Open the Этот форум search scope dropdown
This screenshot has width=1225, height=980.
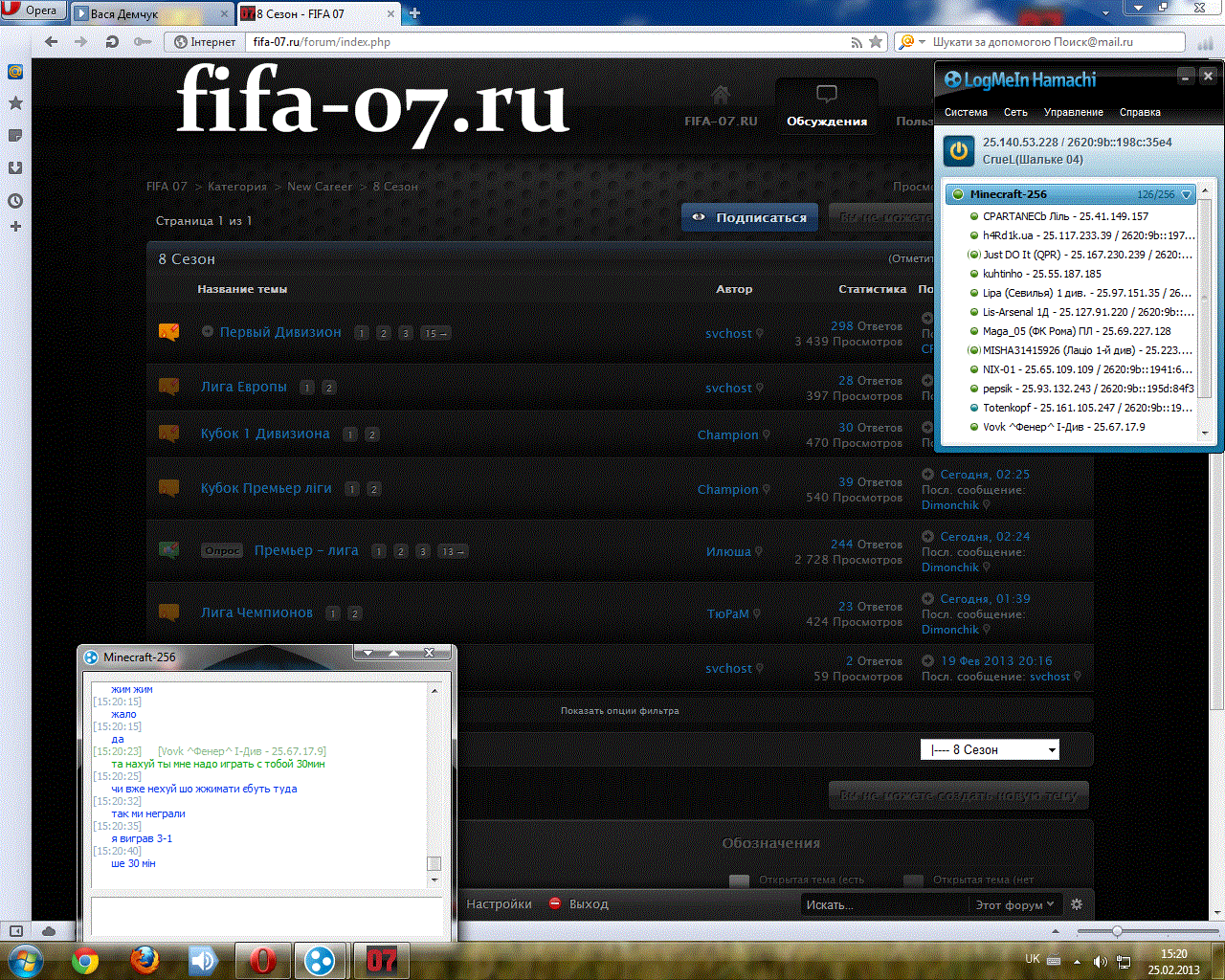click(x=1014, y=904)
